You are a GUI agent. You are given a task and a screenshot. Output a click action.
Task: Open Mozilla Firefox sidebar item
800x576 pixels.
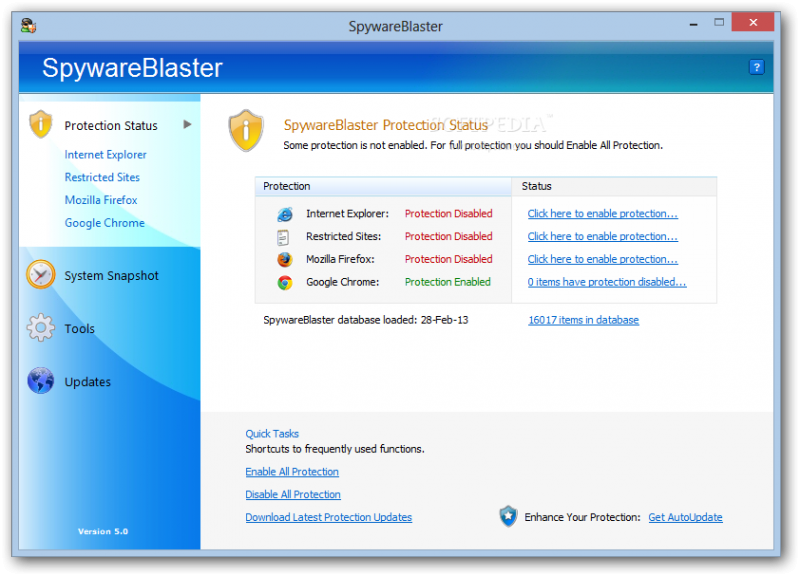pos(101,200)
